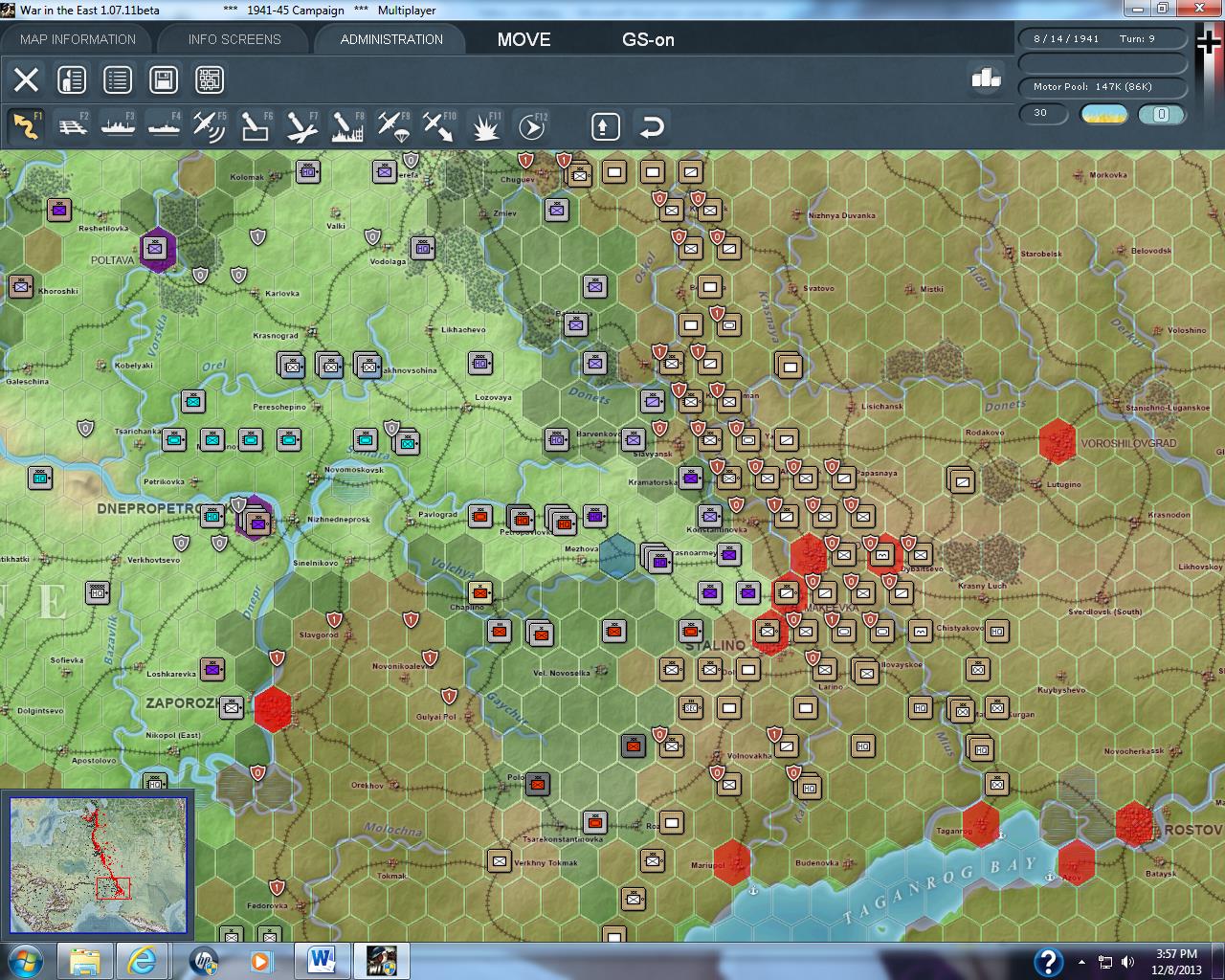The width and height of the screenshot is (1225, 980).
Task: Select the Bomb Unit mode (F6) icon
Action: coord(256,126)
